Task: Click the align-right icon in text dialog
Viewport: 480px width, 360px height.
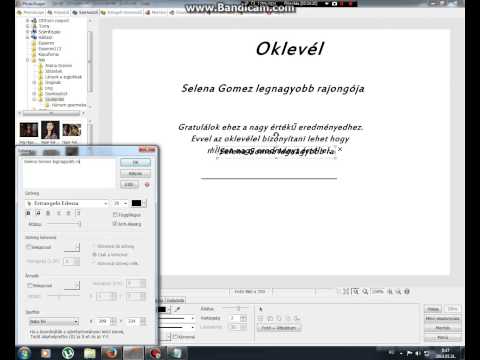Action: [78, 213]
